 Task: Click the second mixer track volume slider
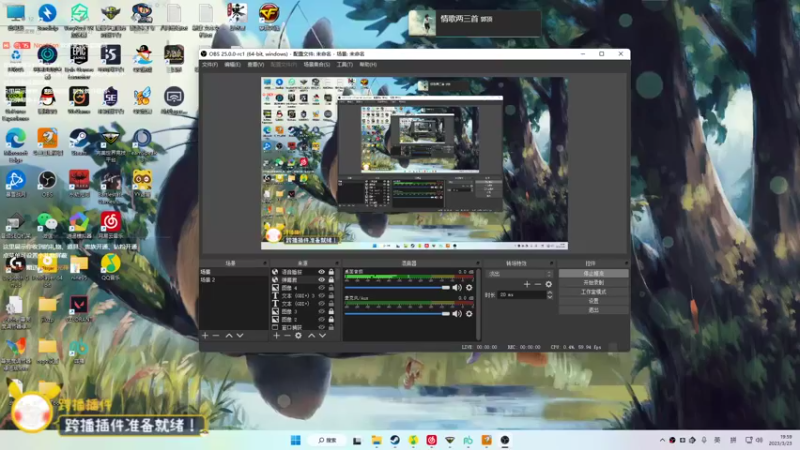[x=397, y=314]
